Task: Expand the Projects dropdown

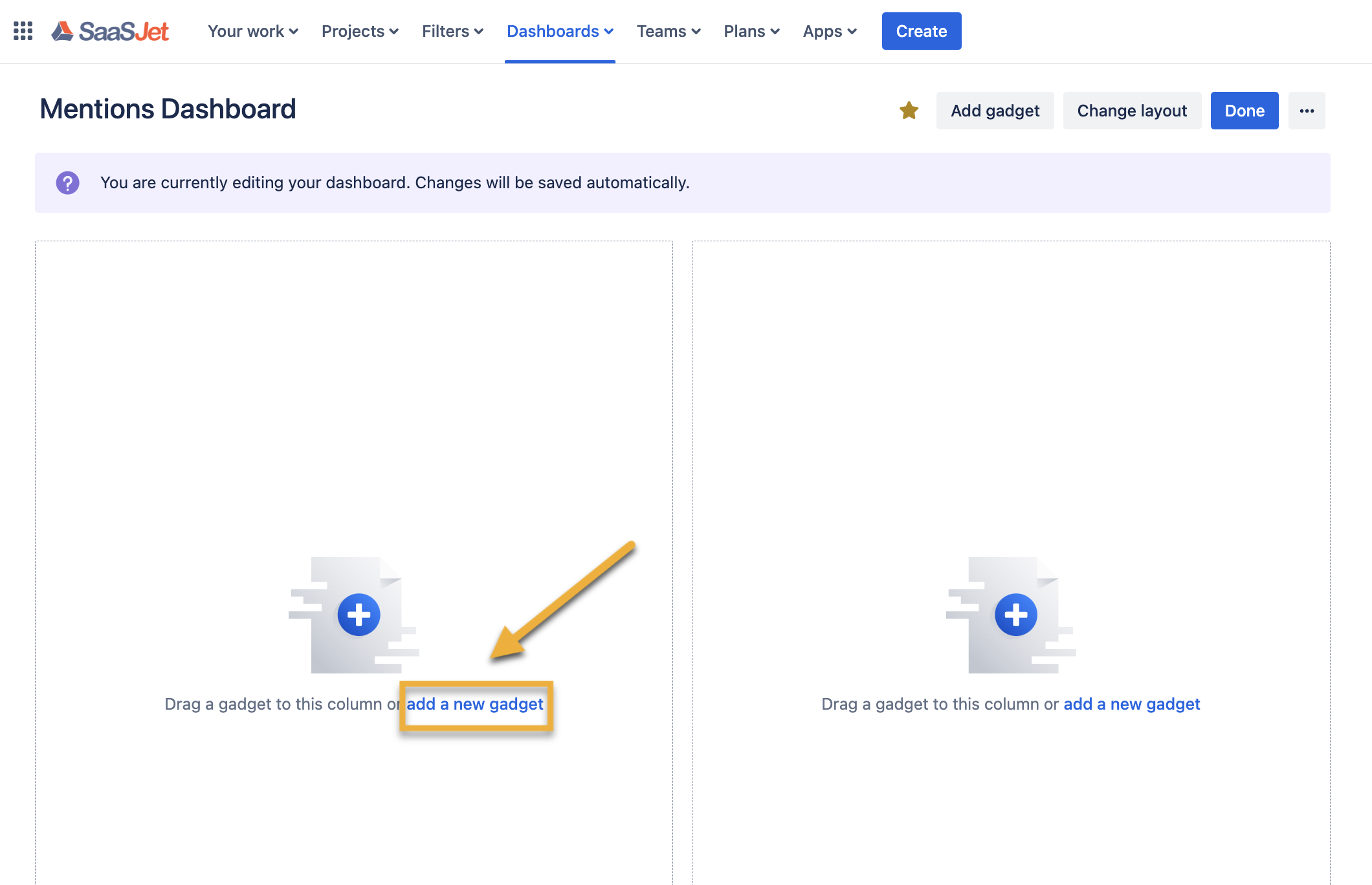Action: [x=360, y=31]
